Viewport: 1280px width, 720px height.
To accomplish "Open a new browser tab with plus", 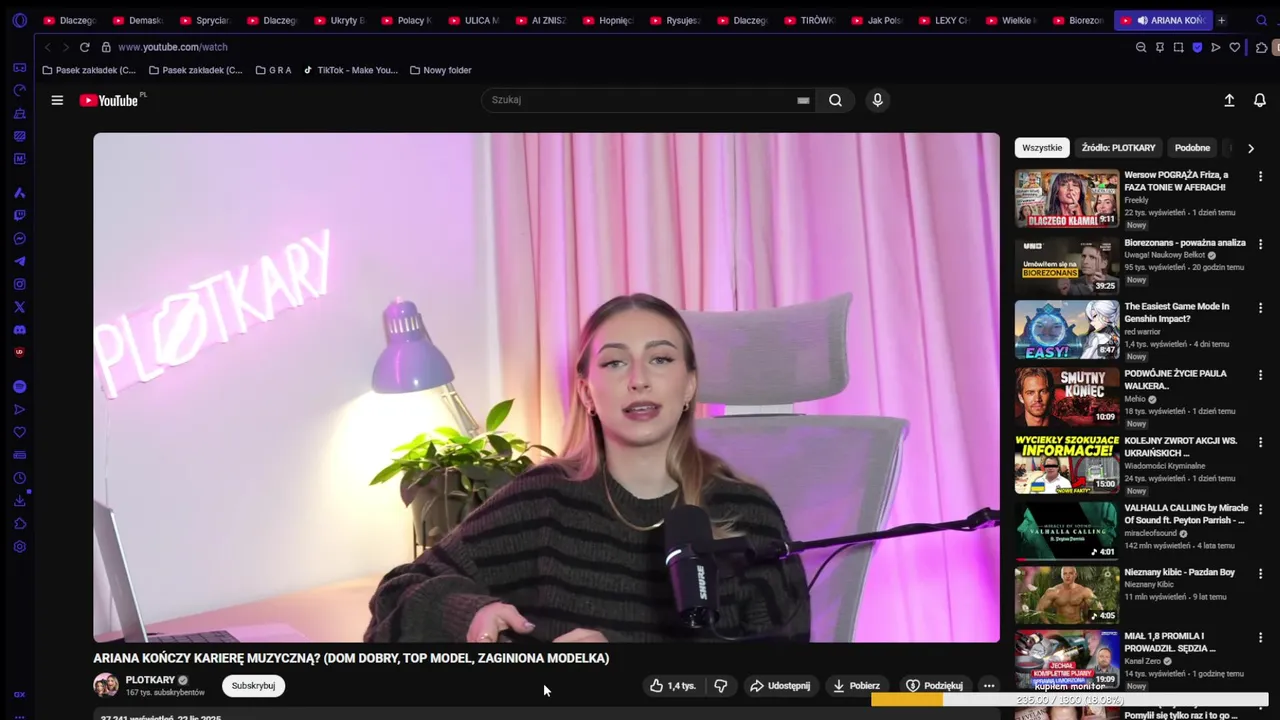I will 1221,20.
